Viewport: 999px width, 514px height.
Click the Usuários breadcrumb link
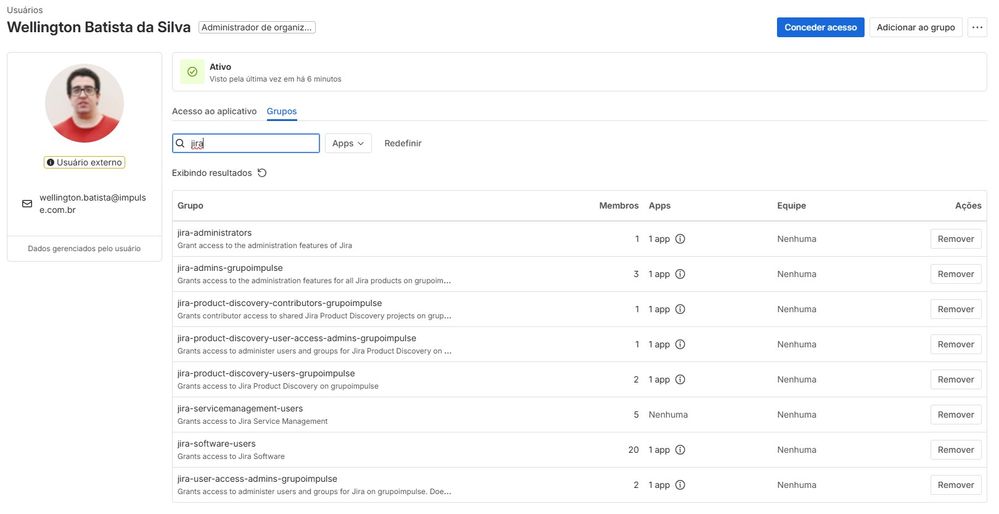point(25,10)
